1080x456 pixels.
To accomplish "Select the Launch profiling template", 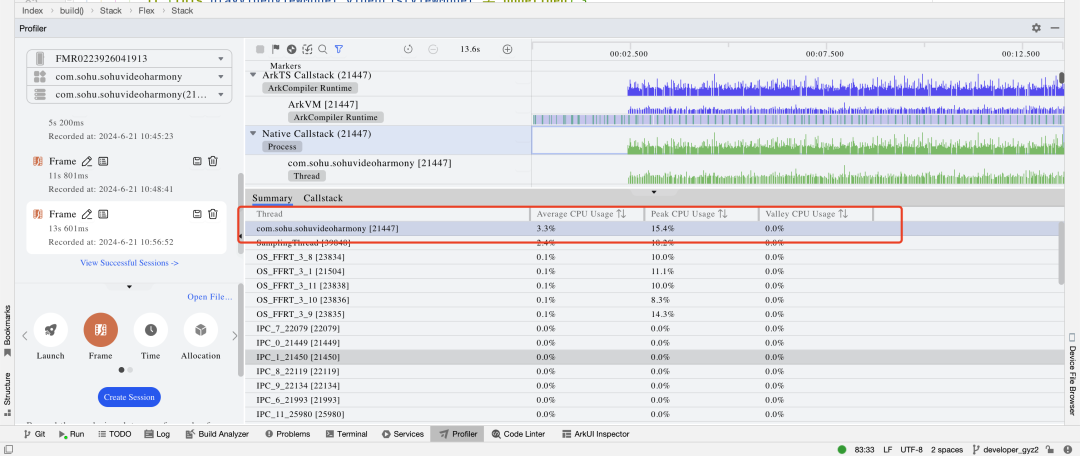I will click(50, 330).
